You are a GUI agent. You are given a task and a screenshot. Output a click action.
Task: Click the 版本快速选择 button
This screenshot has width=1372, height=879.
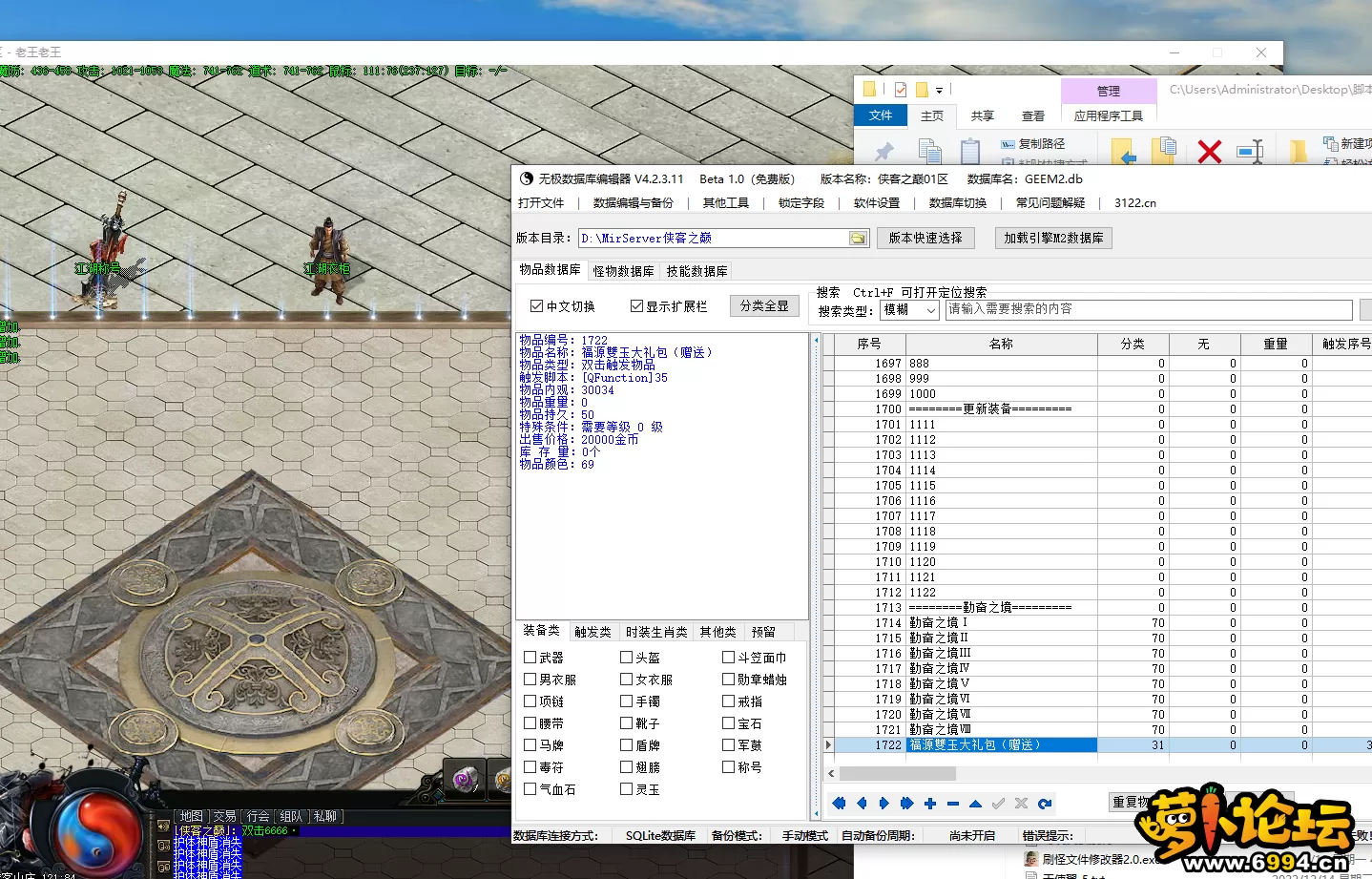click(x=926, y=239)
